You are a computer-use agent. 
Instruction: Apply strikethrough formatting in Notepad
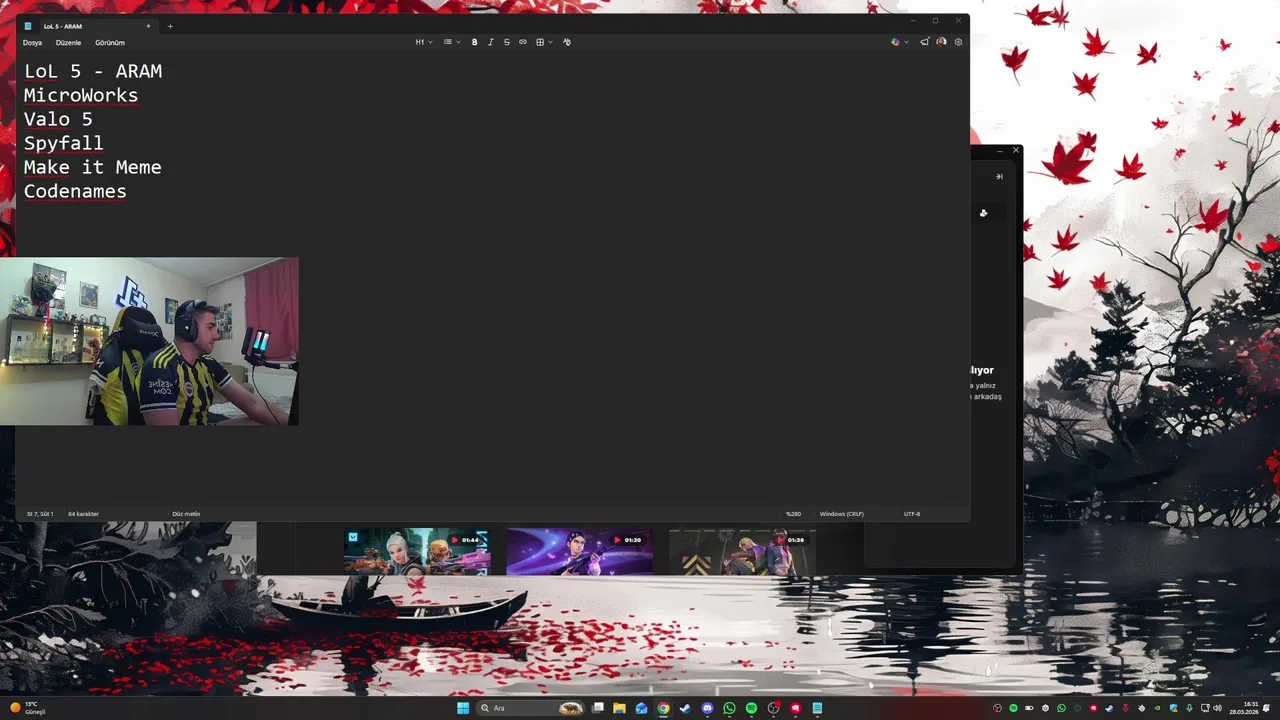point(507,42)
